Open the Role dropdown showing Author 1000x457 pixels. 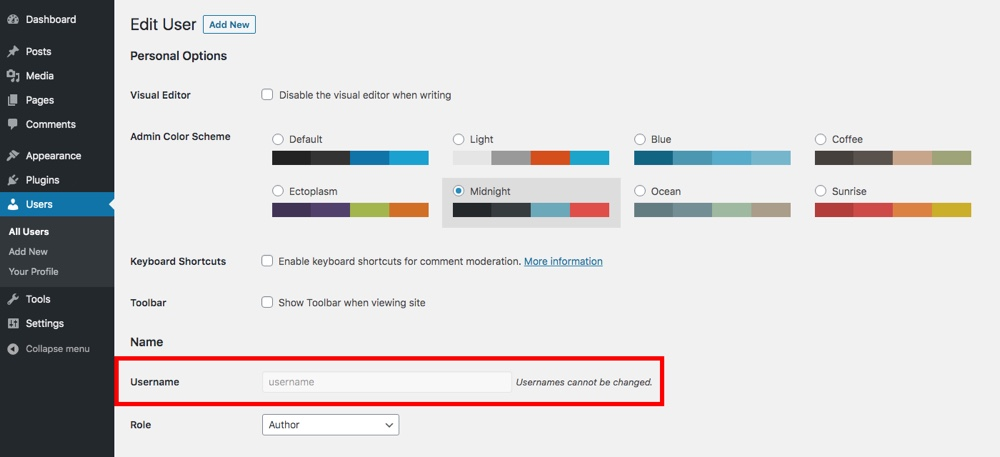[x=330, y=425]
